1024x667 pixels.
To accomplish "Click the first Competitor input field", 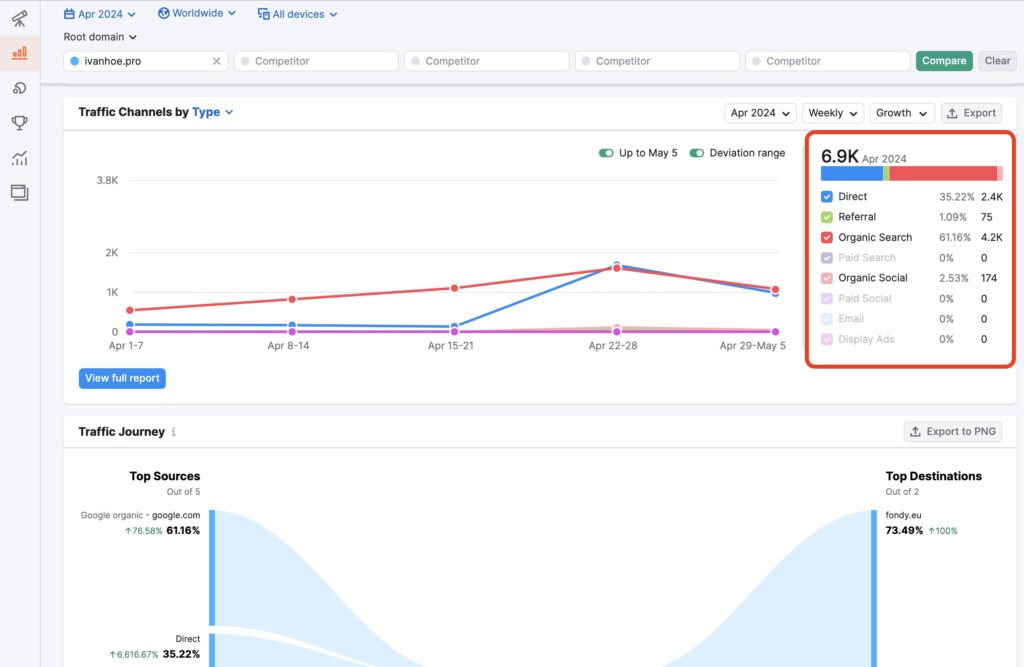I will 316,61.
